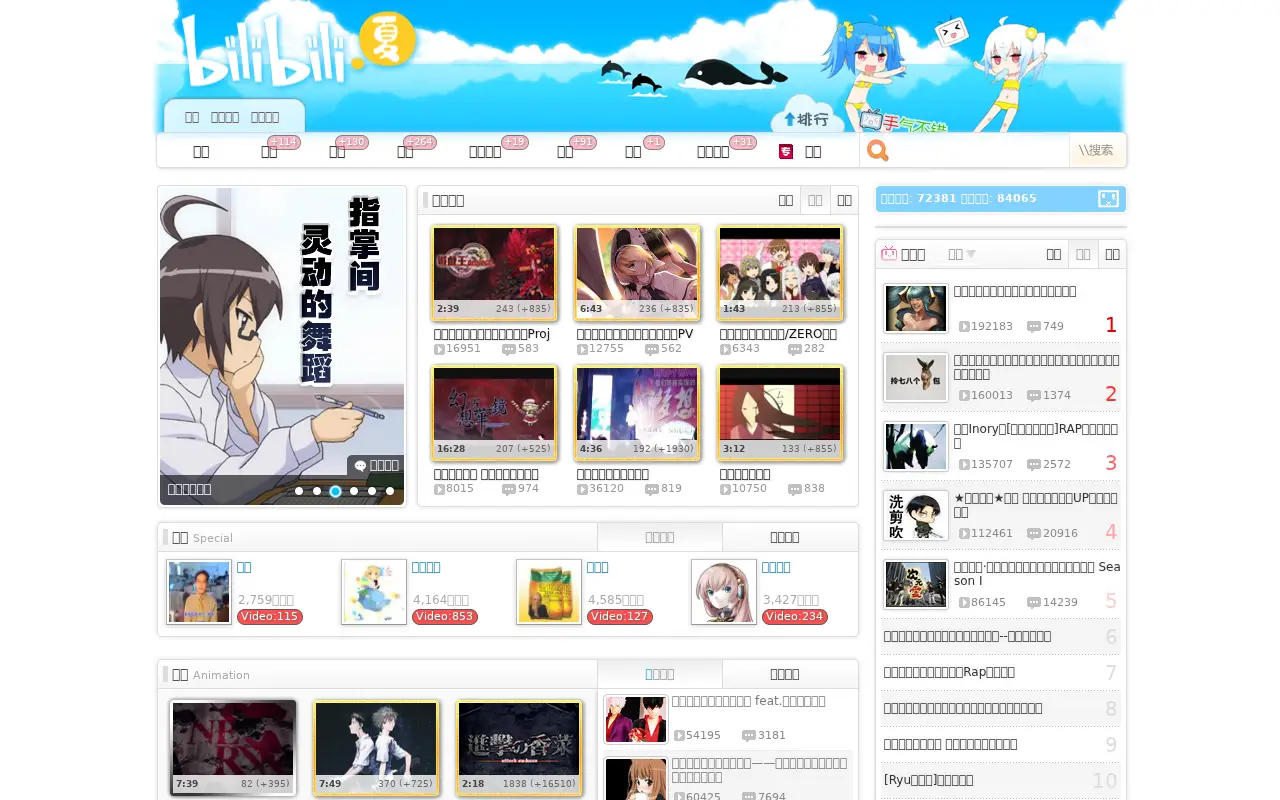Click the pink TV icon in ranking panel header

coord(889,254)
